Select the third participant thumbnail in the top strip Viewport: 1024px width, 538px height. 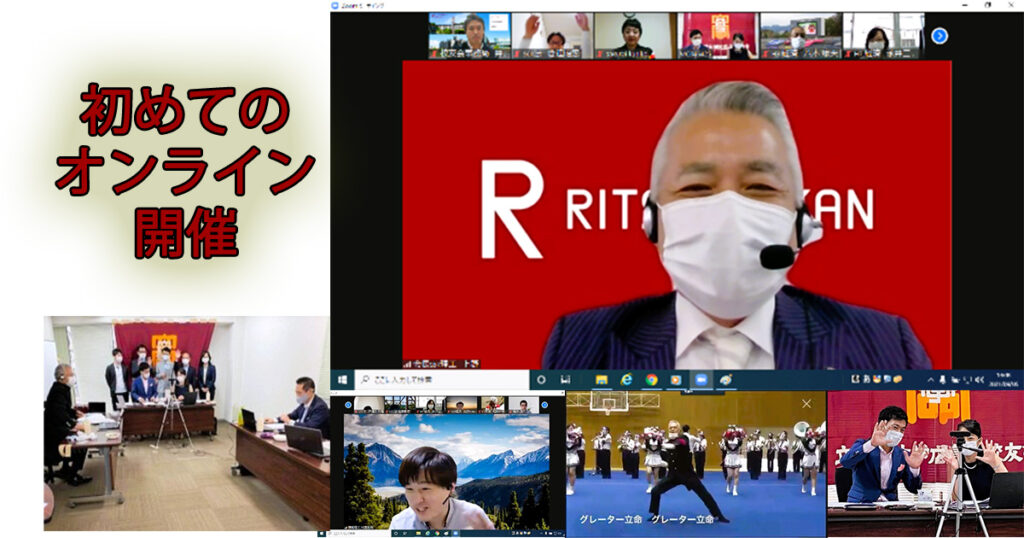coord(634,35)
